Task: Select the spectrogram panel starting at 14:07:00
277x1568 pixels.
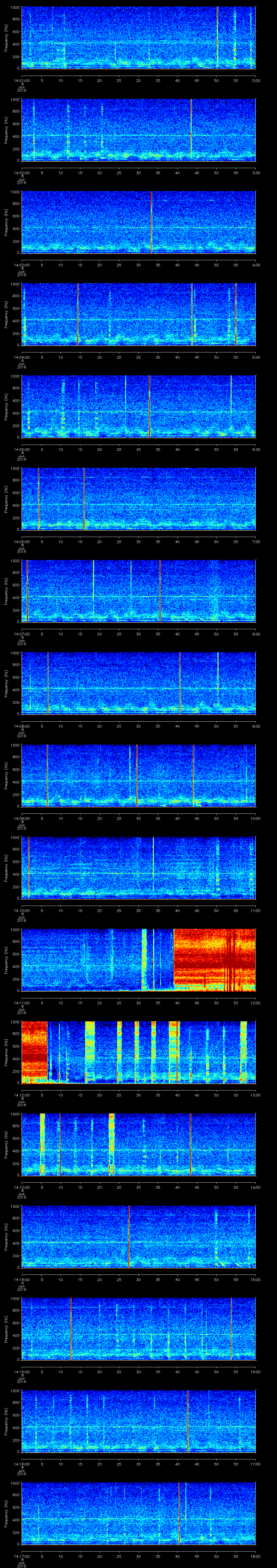Action: pyautogui.click(x=138, y=591)
